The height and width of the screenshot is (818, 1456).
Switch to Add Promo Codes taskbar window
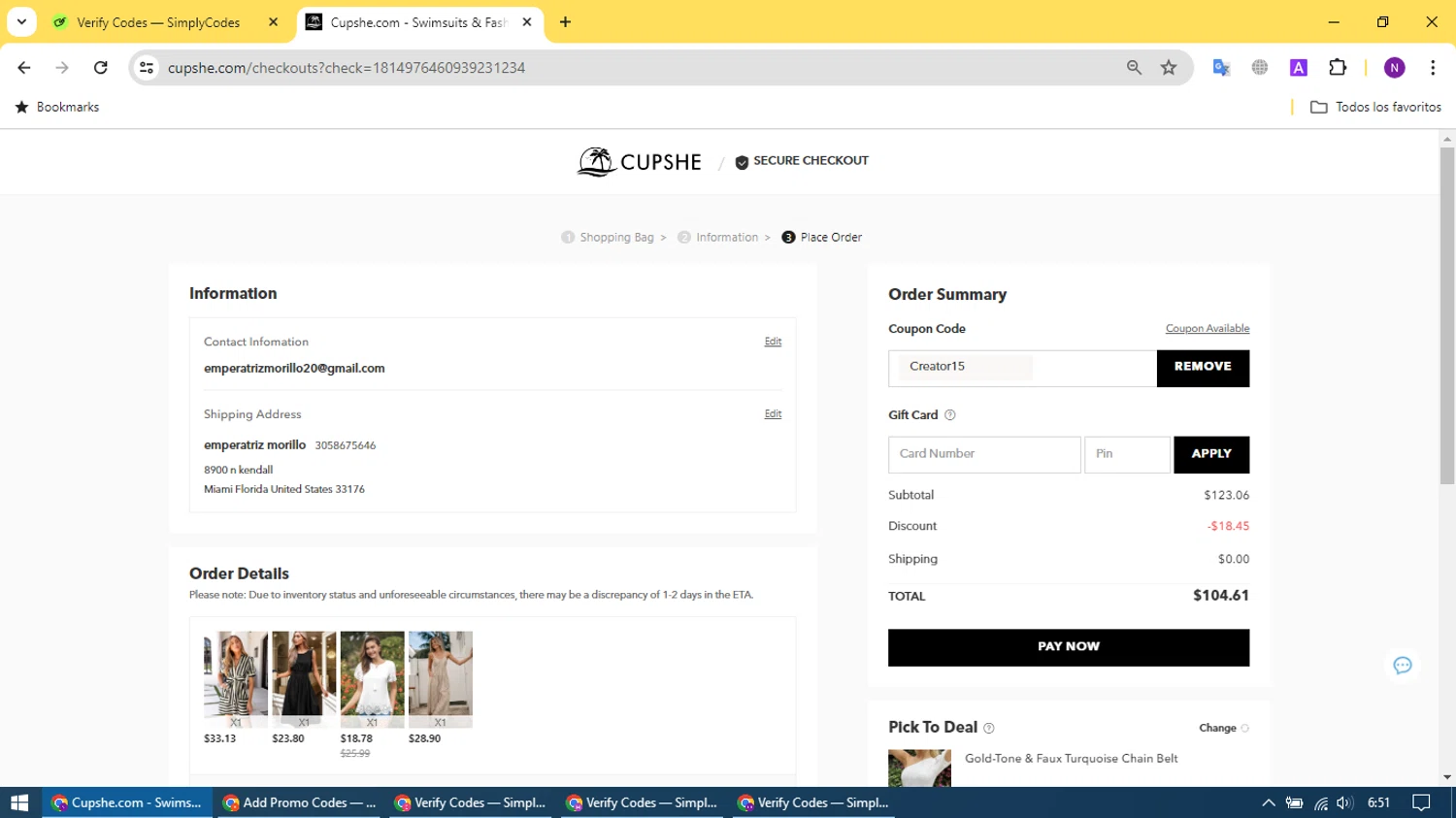[299, 802]
